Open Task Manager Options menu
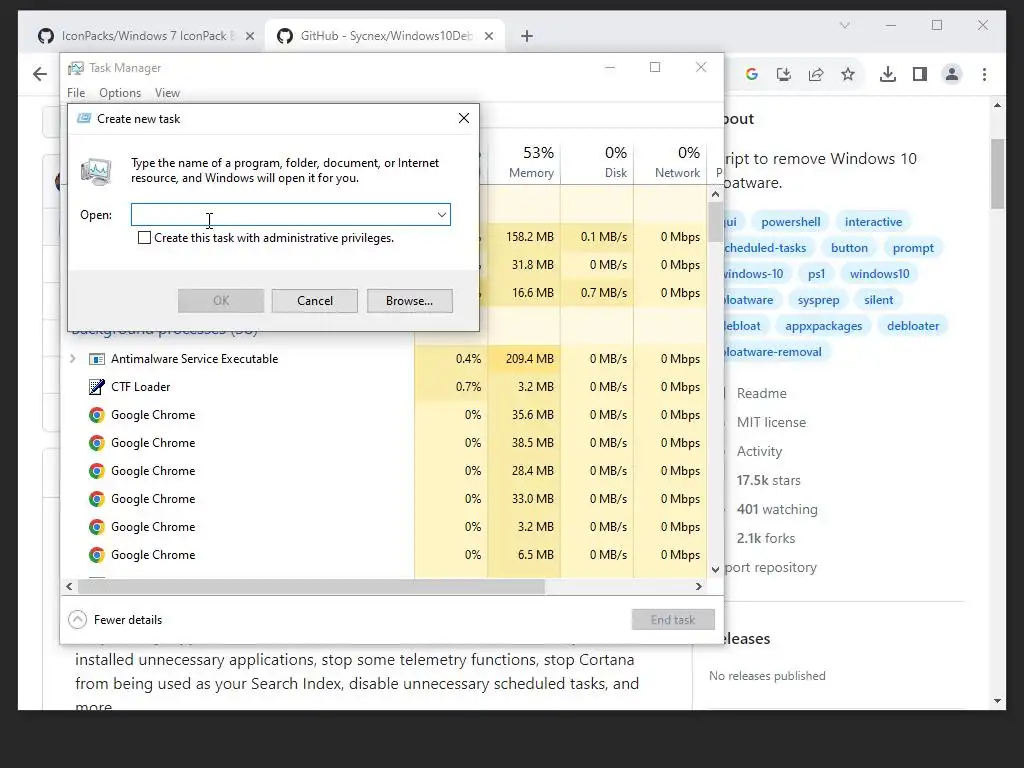 click(x=120, y=93)
